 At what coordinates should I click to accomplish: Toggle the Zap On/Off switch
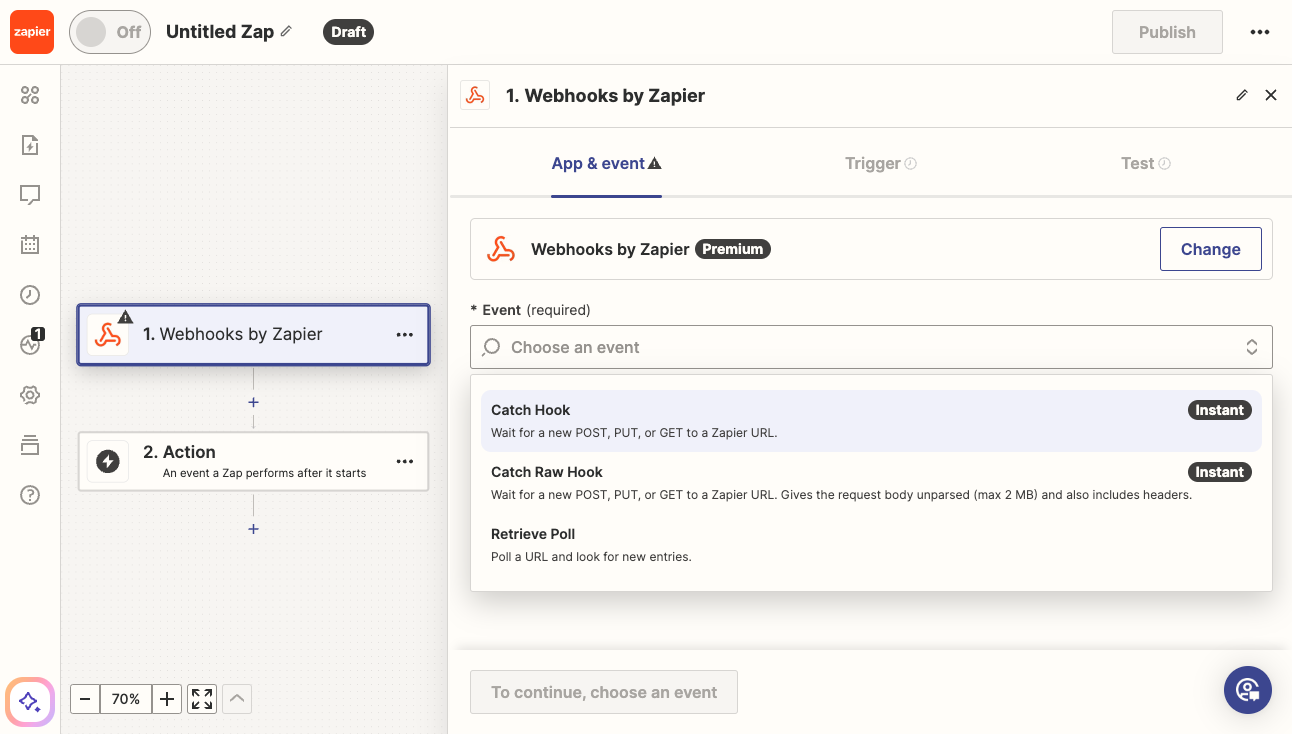[x=110, y=32]
